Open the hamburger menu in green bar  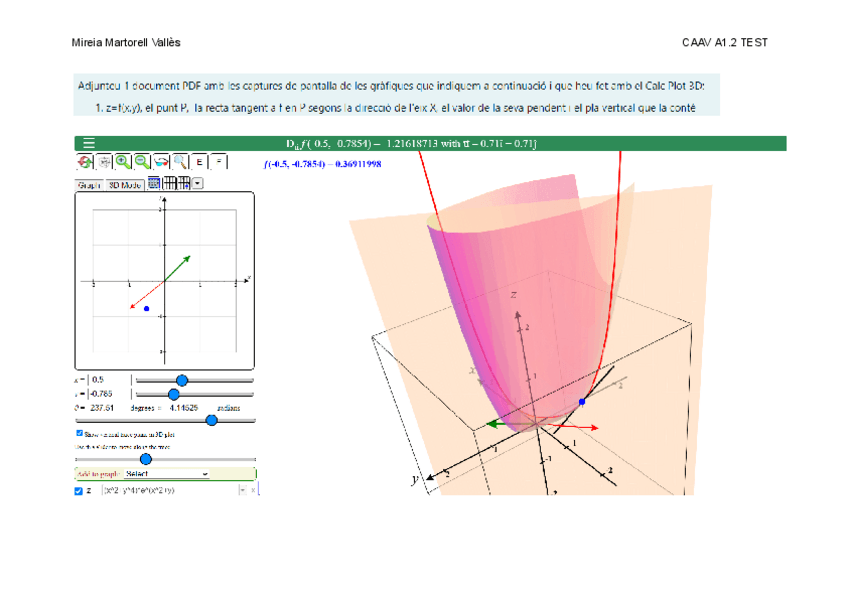tap(89, 143)
